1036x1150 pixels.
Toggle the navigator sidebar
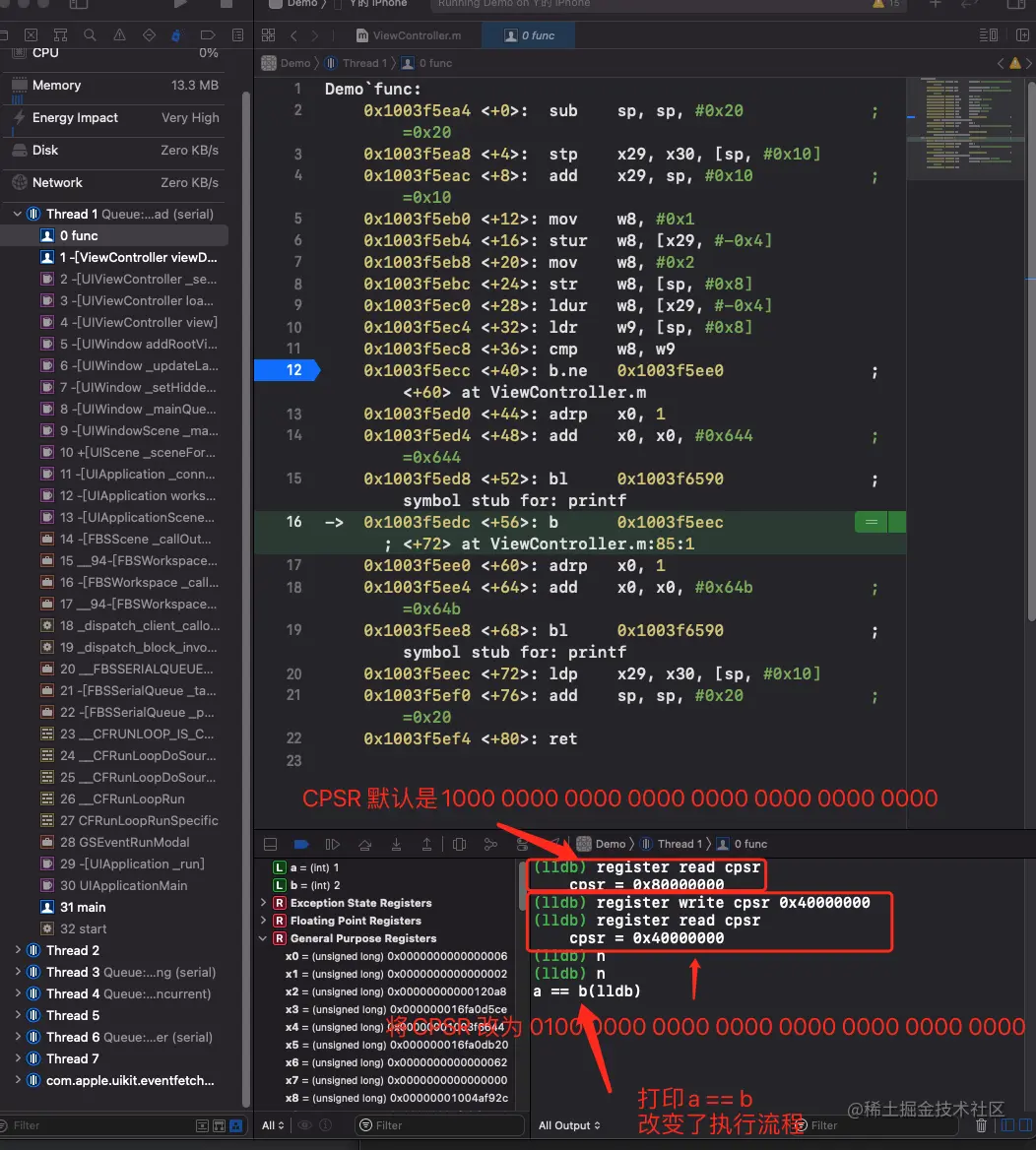(78, 4)
